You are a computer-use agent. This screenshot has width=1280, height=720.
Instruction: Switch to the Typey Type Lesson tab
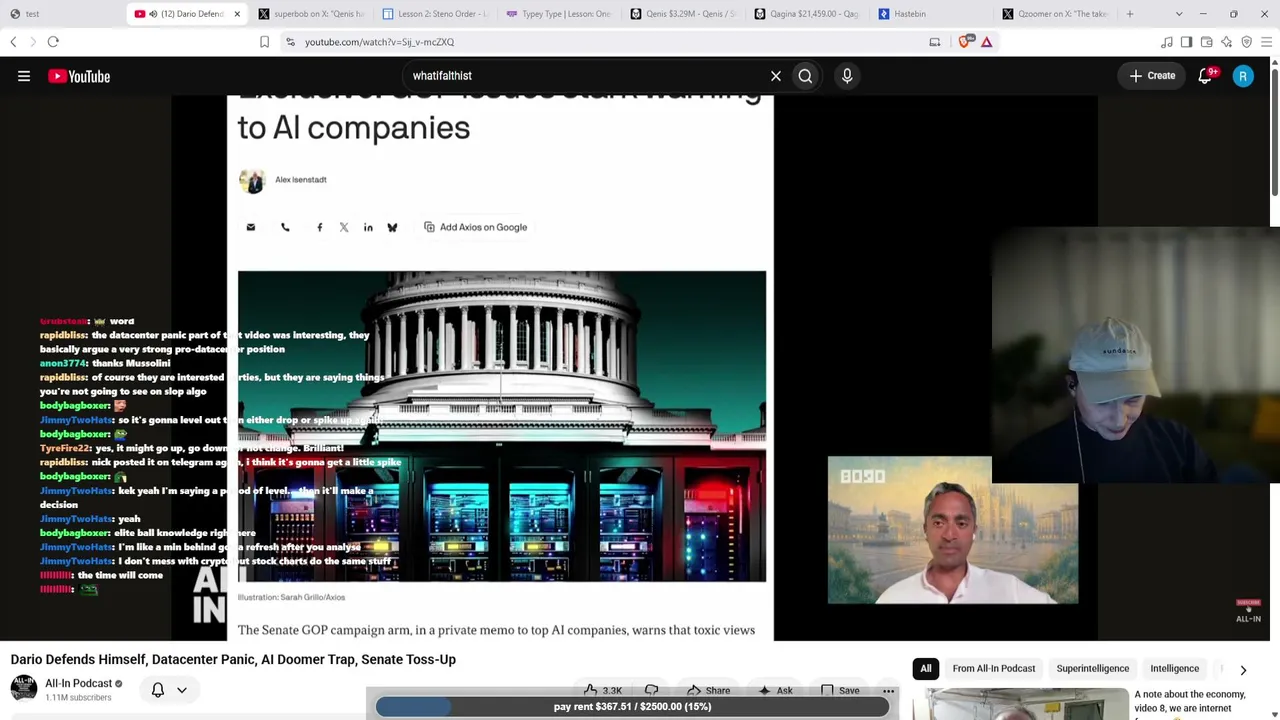(x=559, y=14)
